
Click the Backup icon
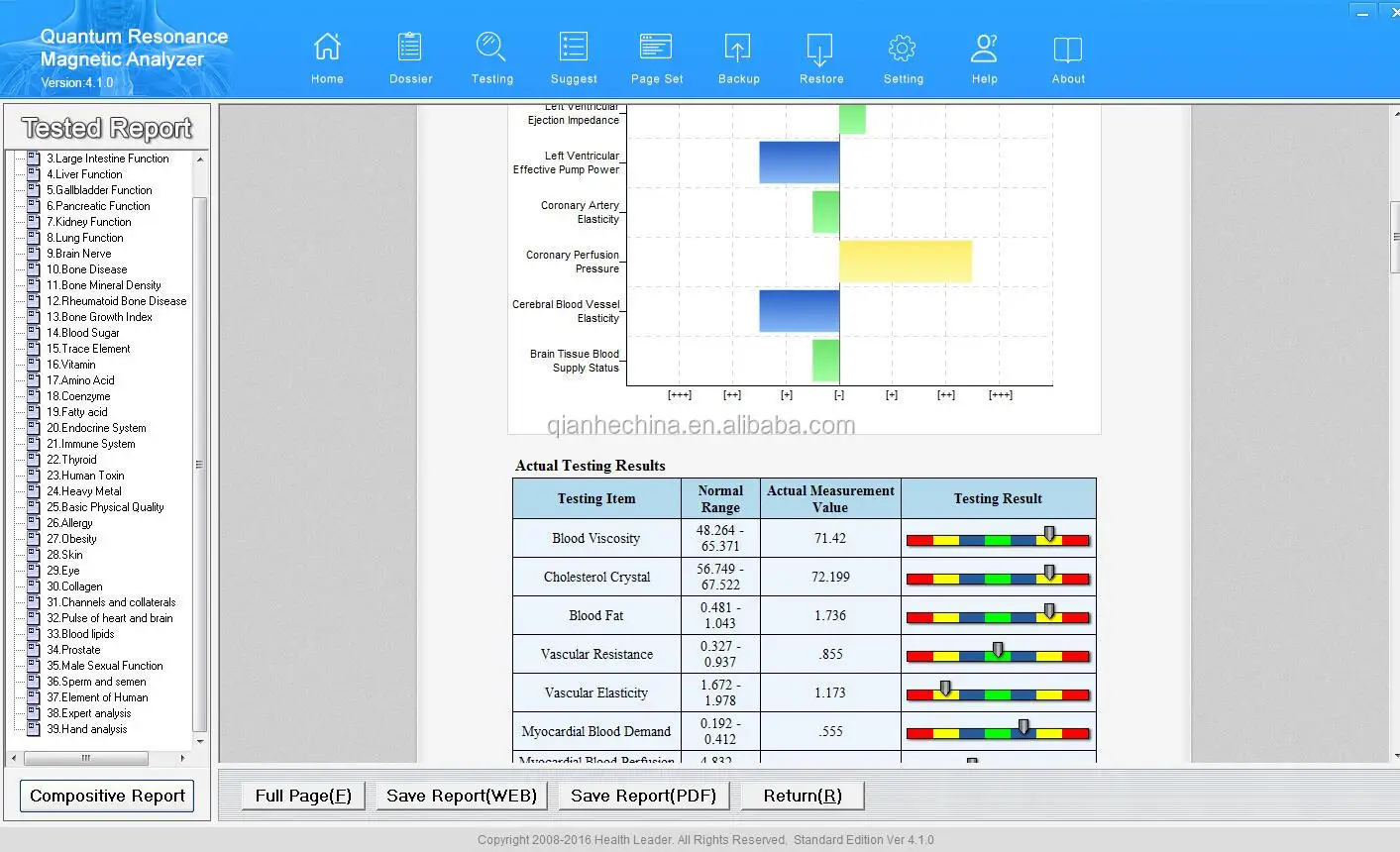click(738, 48)
